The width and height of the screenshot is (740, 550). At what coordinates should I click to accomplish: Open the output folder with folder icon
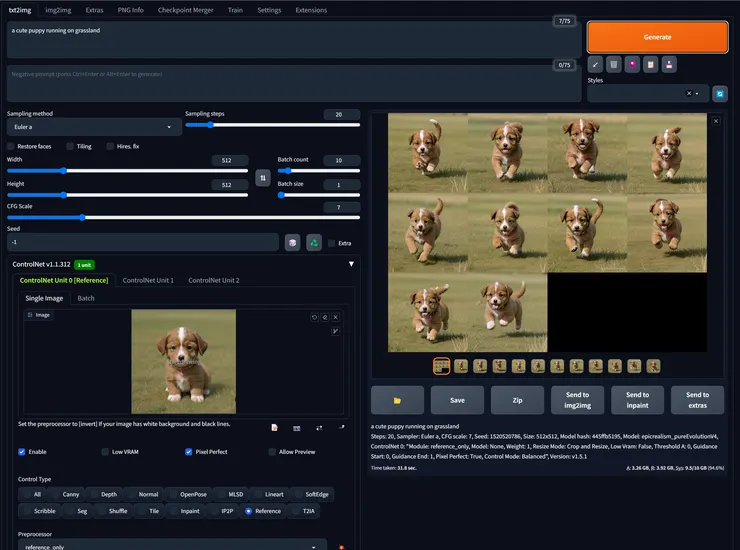(397, 399)
